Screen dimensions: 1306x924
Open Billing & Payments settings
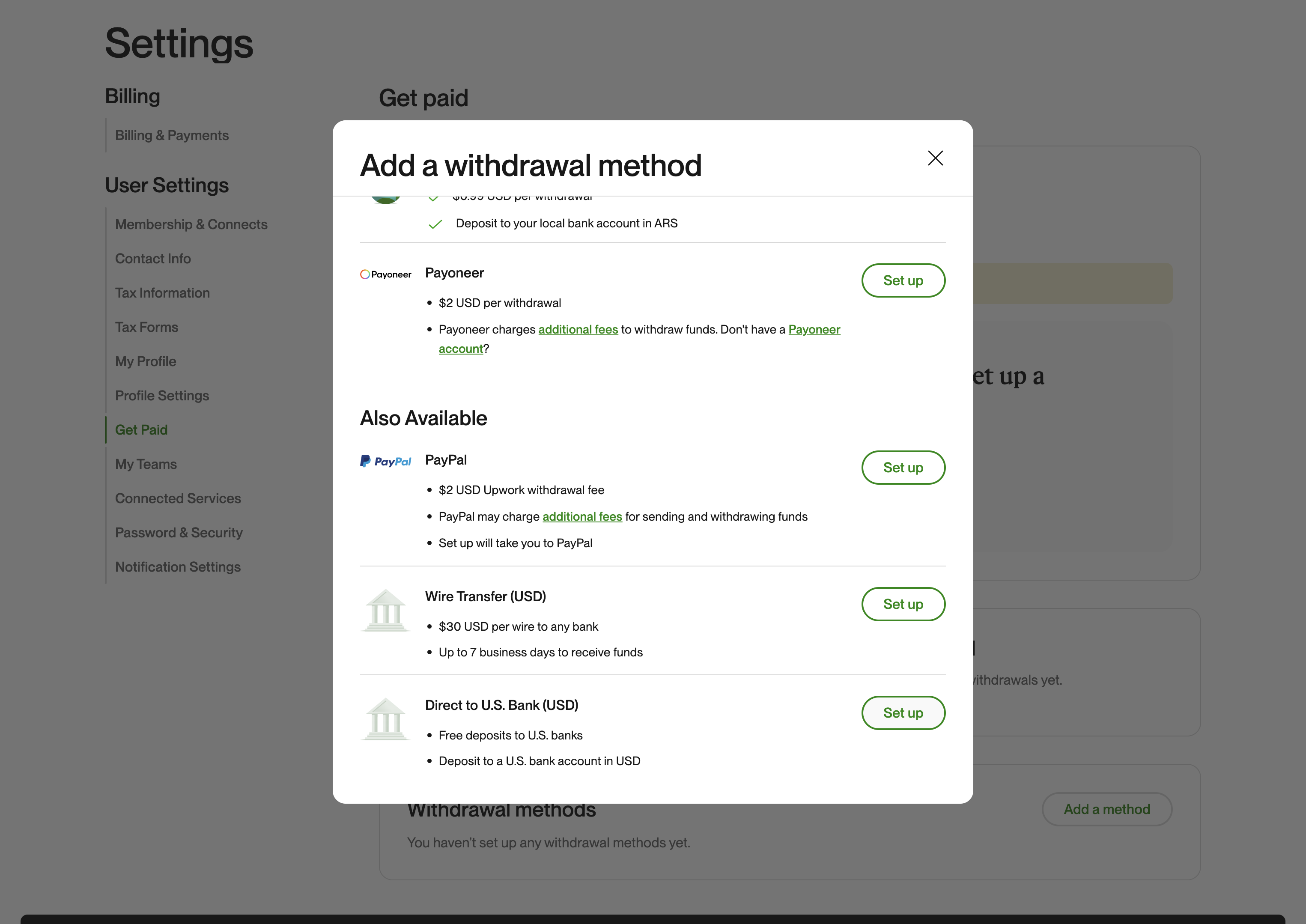(172, 135)
